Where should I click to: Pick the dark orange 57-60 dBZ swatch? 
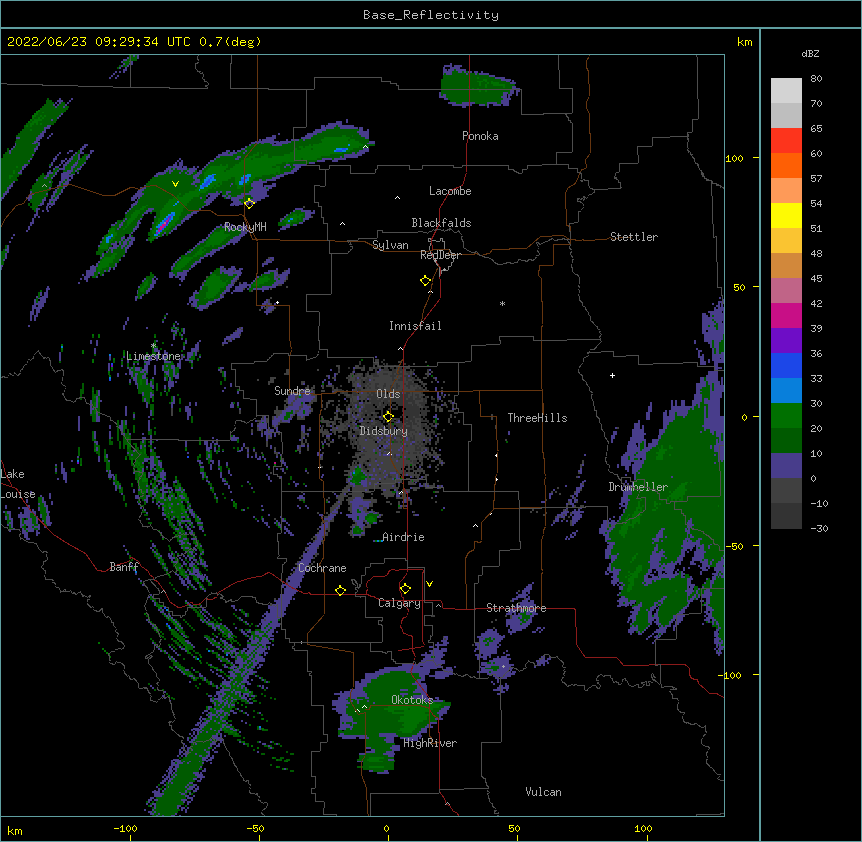point(786,165)
